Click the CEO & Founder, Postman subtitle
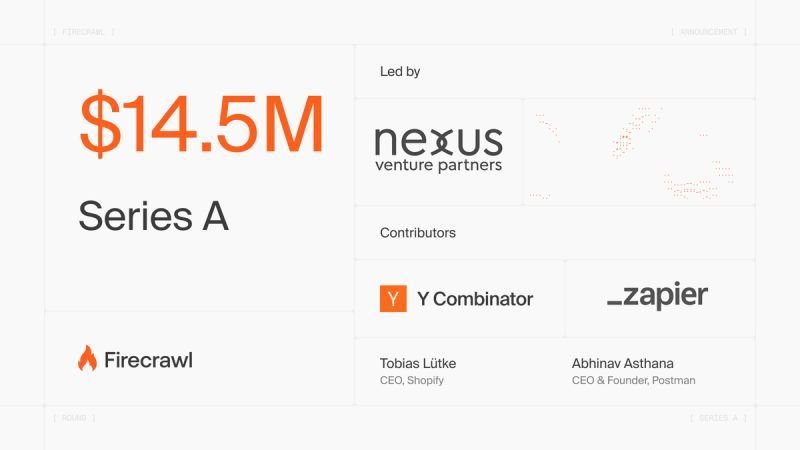The width and height of the screenshot is (800, 450). (633, 380)
